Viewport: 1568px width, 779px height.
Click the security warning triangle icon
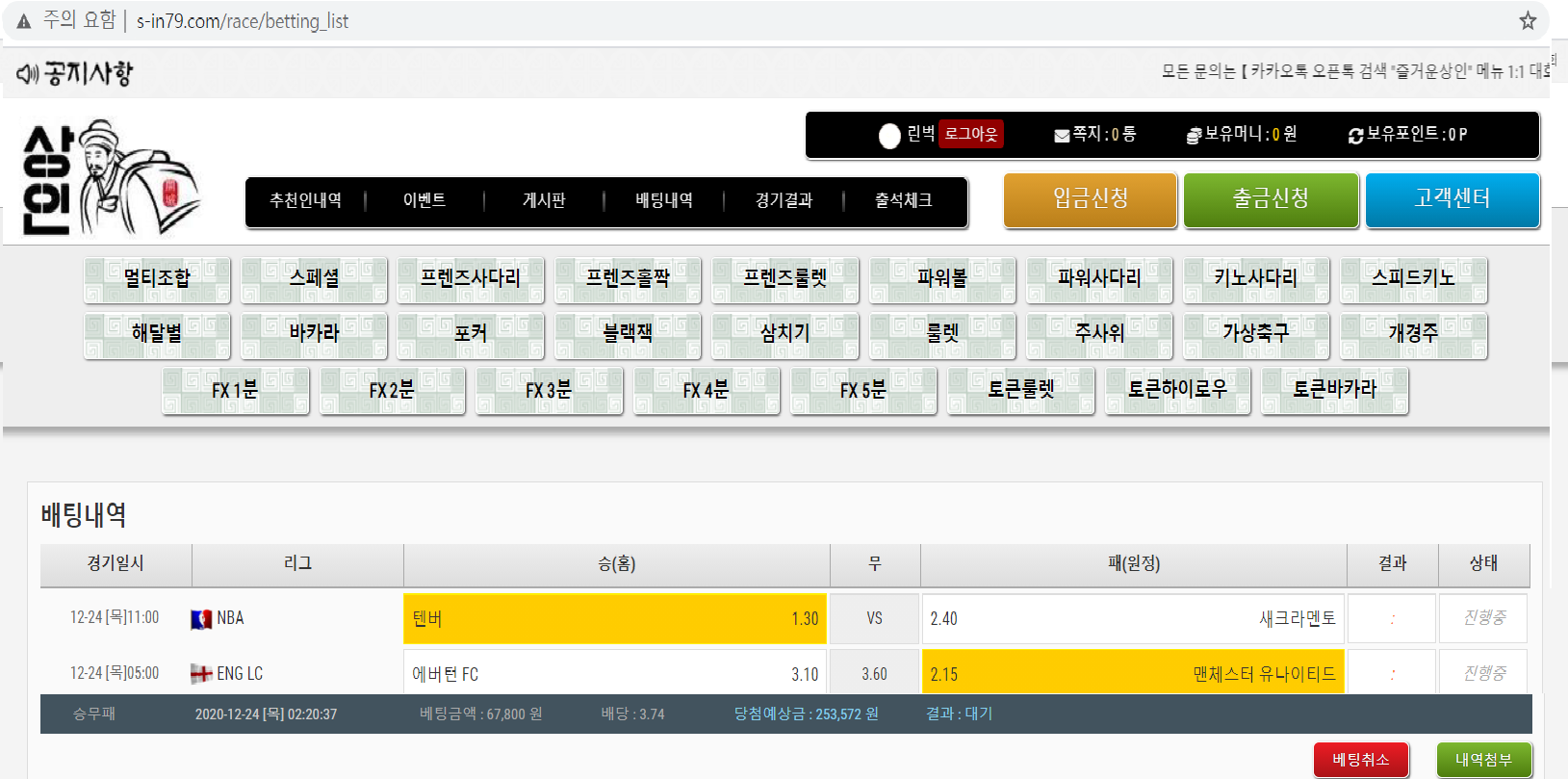(24, 20)
